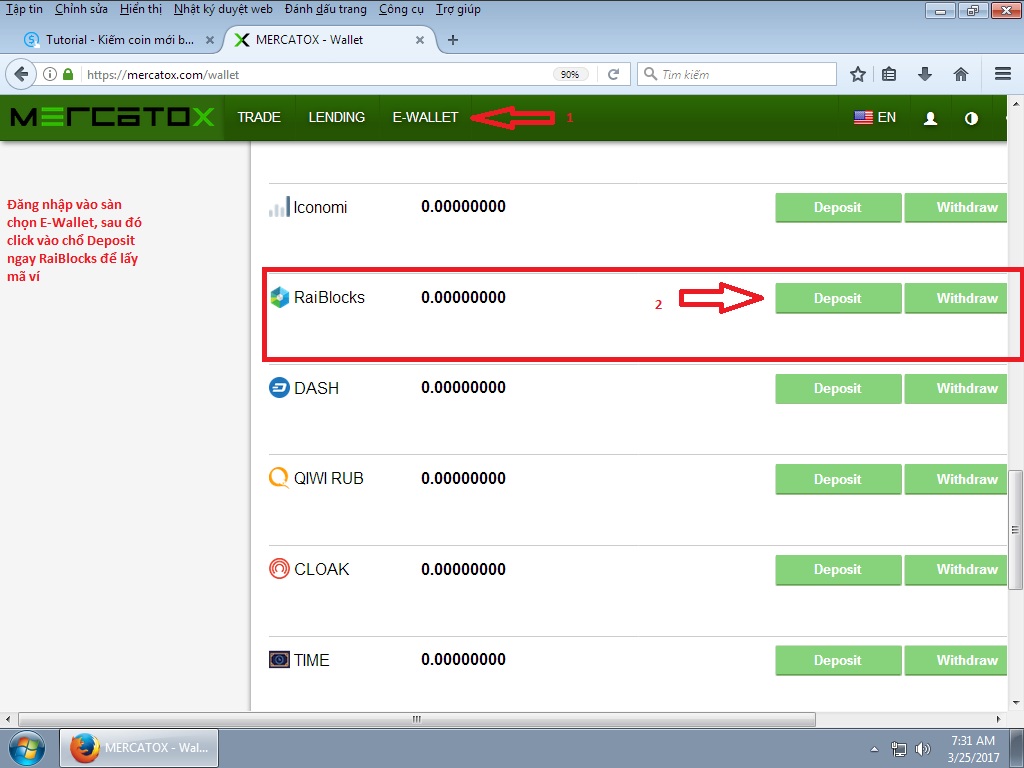Open the E-WALLET menu item
Screen dimensions: 1024x768
pyautogui.click(x=425, y=118)
